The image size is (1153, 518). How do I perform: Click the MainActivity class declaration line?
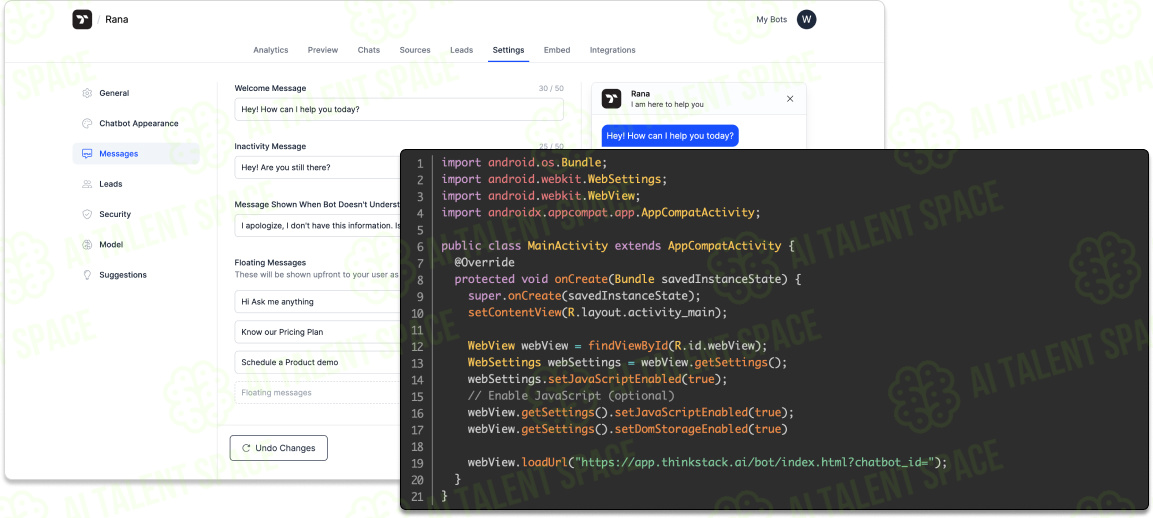(x=618, y=246)
